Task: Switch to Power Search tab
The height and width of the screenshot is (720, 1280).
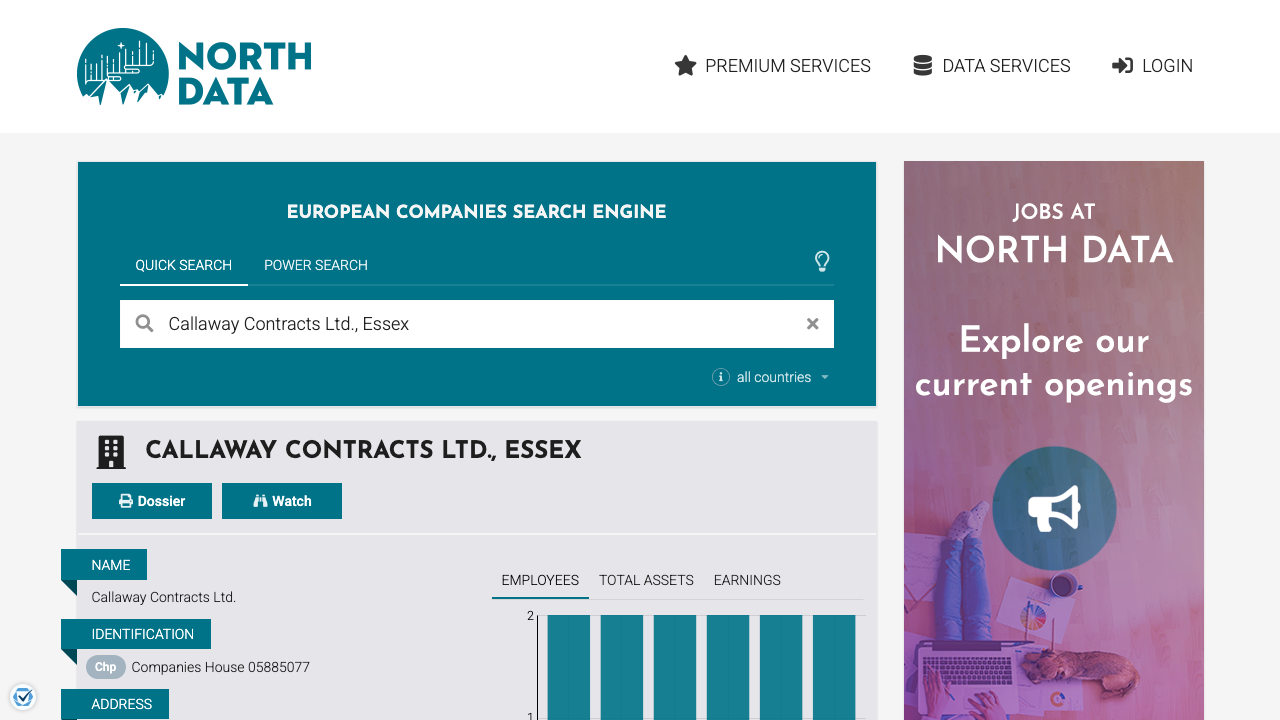Action: [316, 265]
